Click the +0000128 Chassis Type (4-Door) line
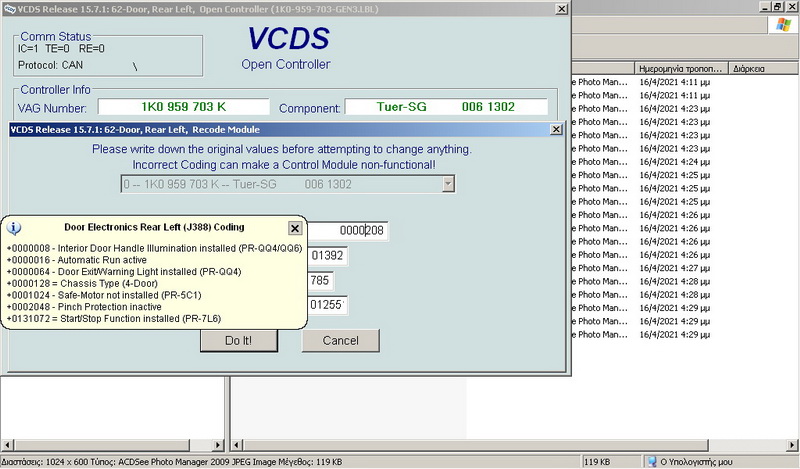Screen dimensions: 800x469 (x=82, y=284)
